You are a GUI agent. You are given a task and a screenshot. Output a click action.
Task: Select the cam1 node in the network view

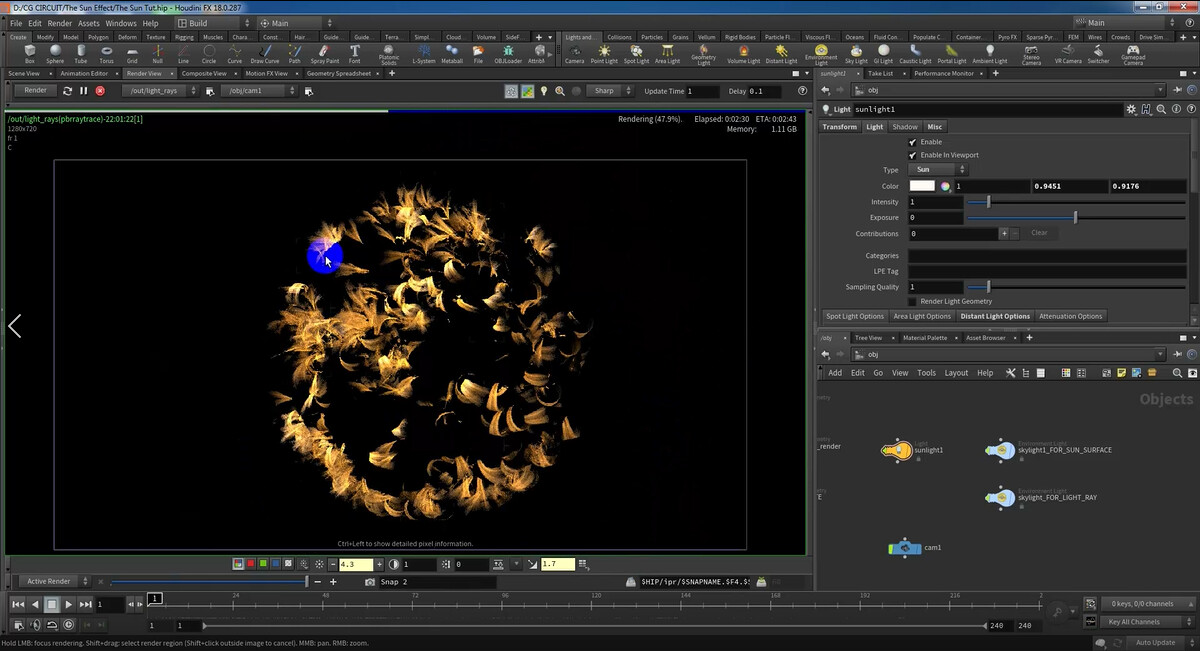click(x=905, y=547)
